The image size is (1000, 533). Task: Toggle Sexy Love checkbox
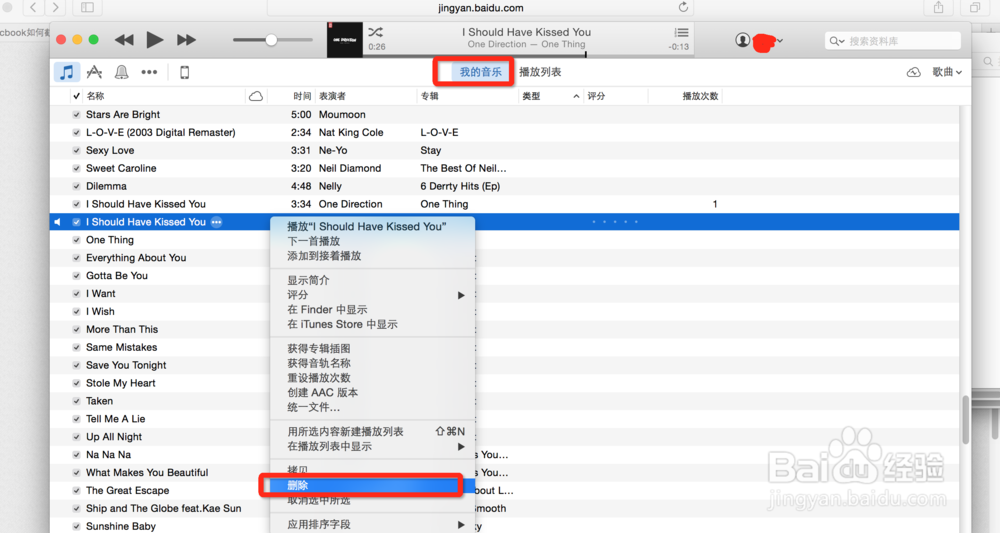77,150
